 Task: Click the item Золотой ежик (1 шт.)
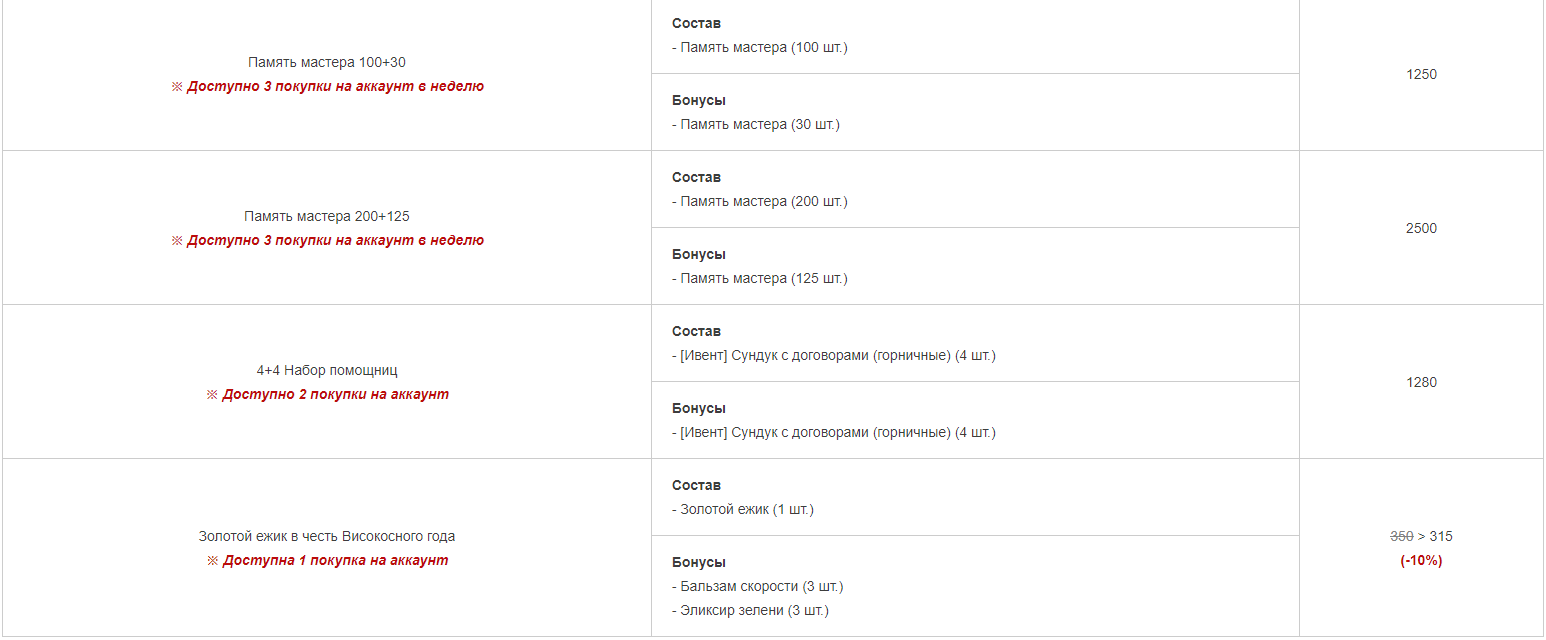(747, 510)
